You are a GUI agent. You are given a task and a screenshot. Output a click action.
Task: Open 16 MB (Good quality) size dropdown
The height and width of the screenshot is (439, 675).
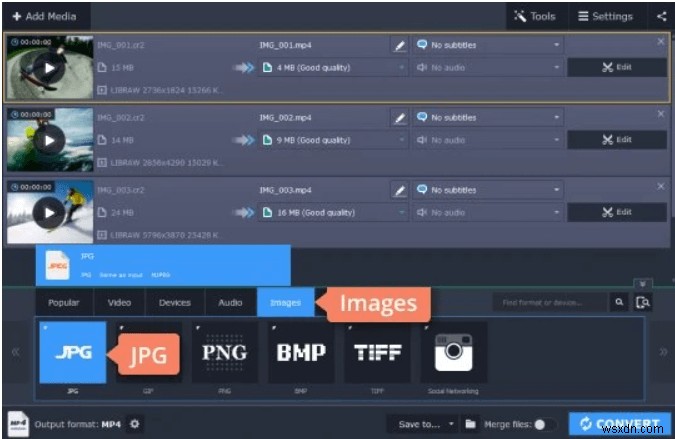click(x=333, y=213)
